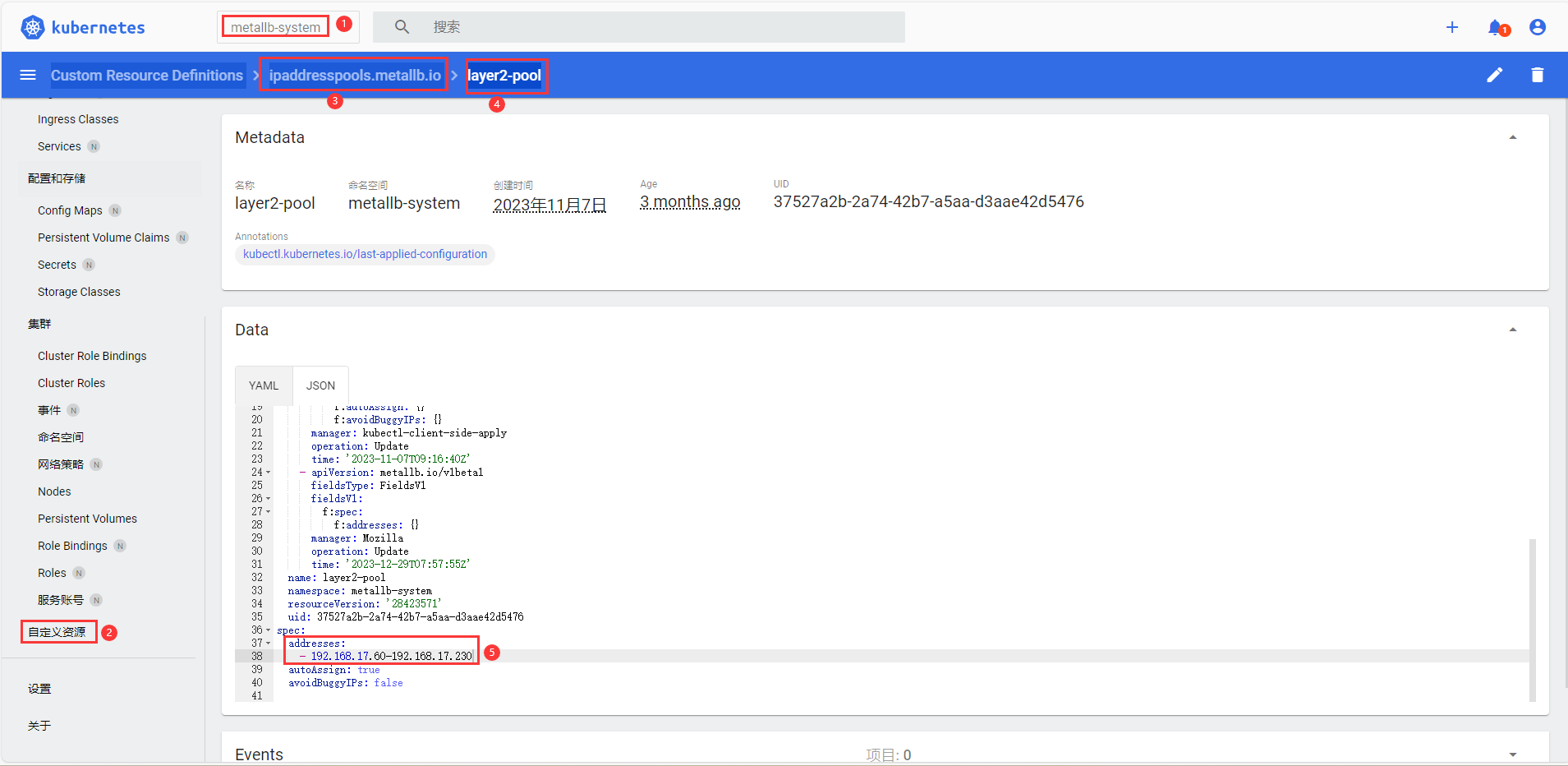Focus the 搜索 search field
1568x766 pixels.
coord(639,27)
